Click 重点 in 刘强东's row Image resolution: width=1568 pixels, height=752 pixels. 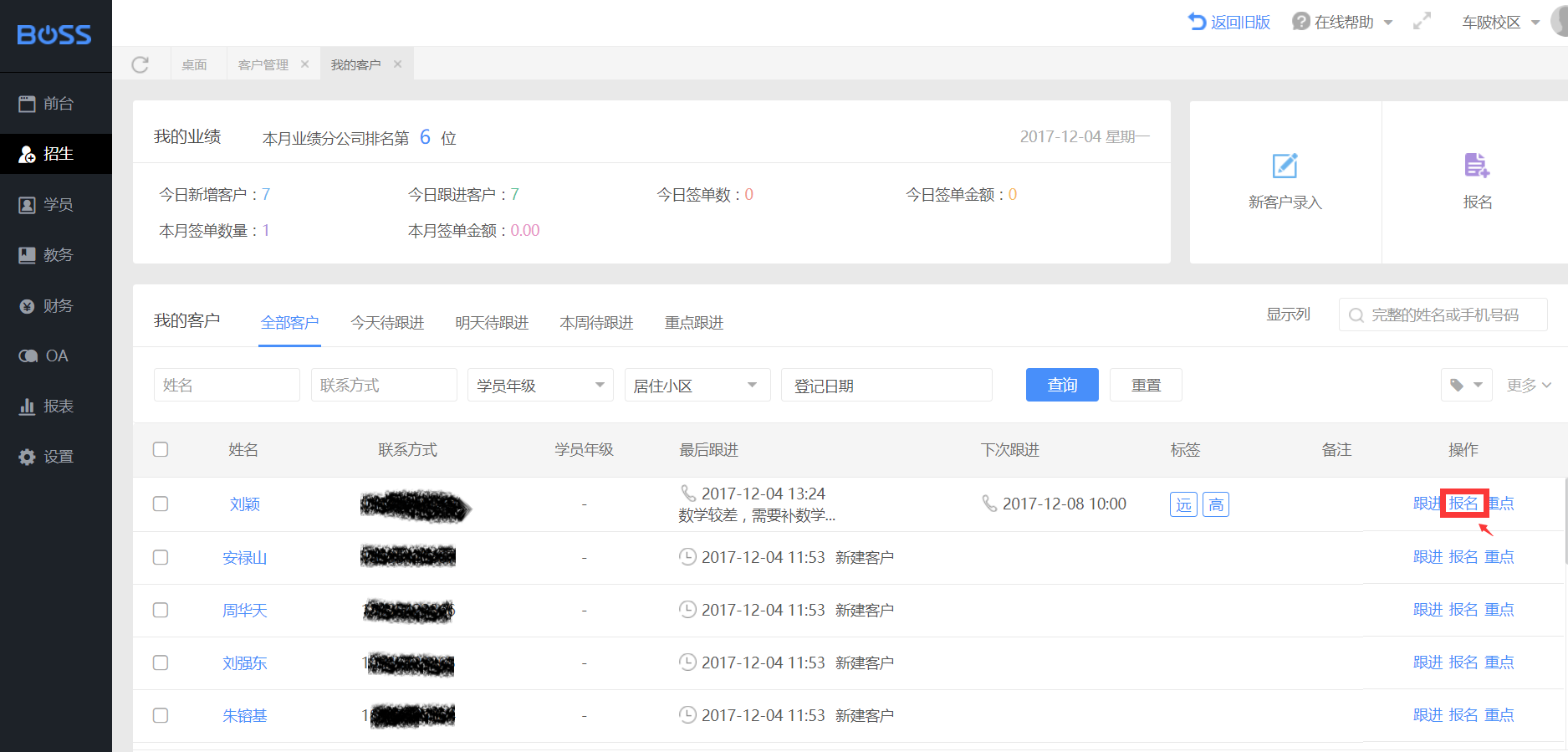coord(1499,662)
